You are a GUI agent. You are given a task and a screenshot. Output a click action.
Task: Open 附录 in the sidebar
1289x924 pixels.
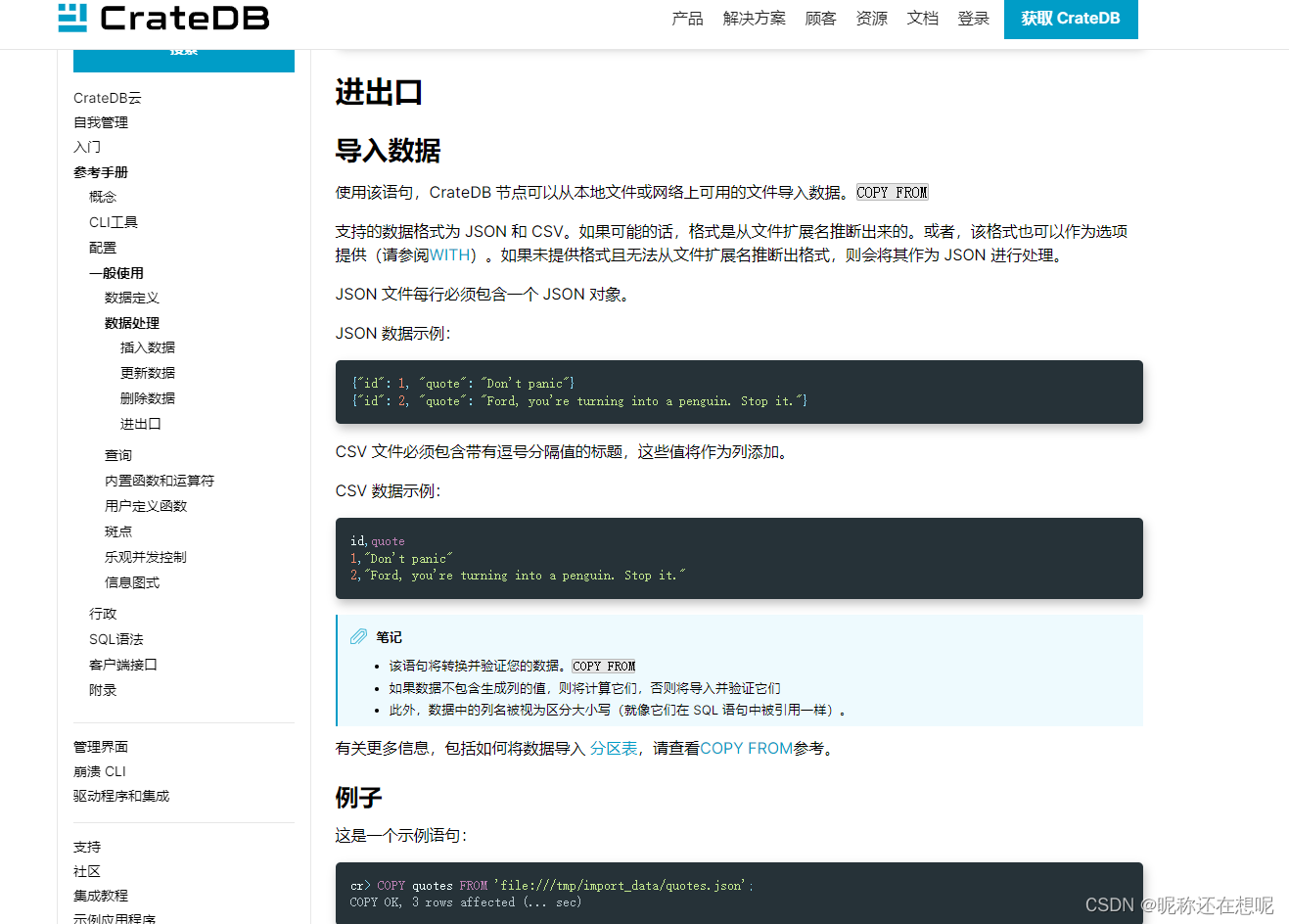tap(103, 690)
